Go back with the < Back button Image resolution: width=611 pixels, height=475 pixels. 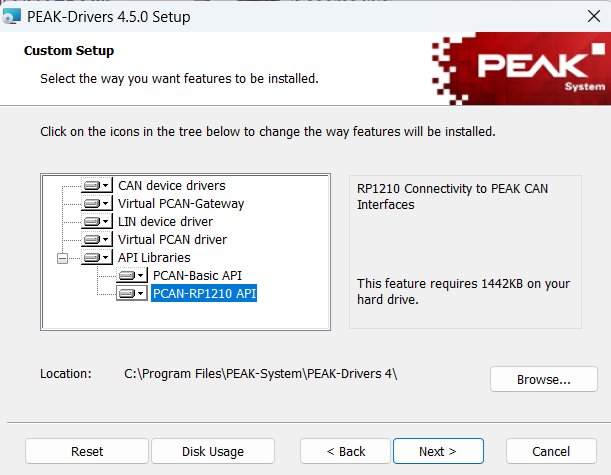point(346,451)
